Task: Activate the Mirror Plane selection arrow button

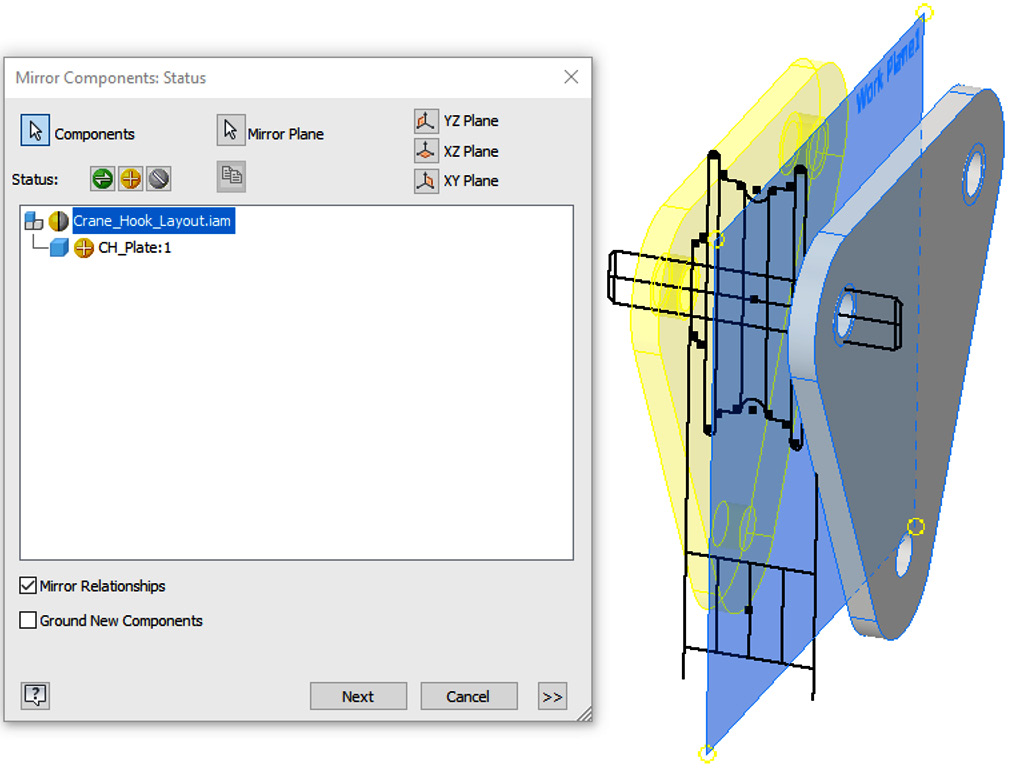Action: coord(230,130)
